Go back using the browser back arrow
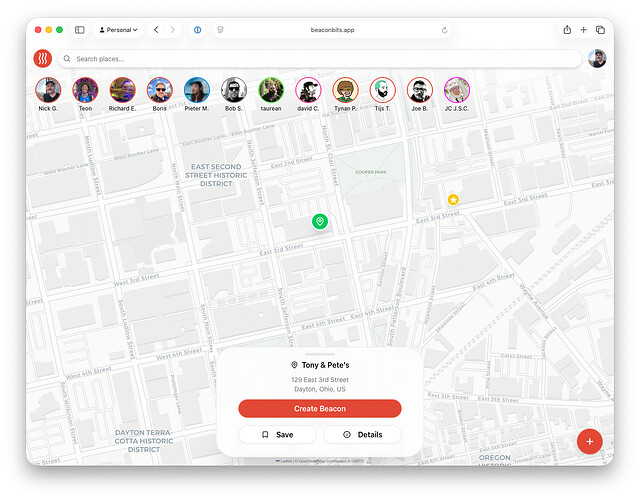The image size is (639, 500). (x=156, y=30)
